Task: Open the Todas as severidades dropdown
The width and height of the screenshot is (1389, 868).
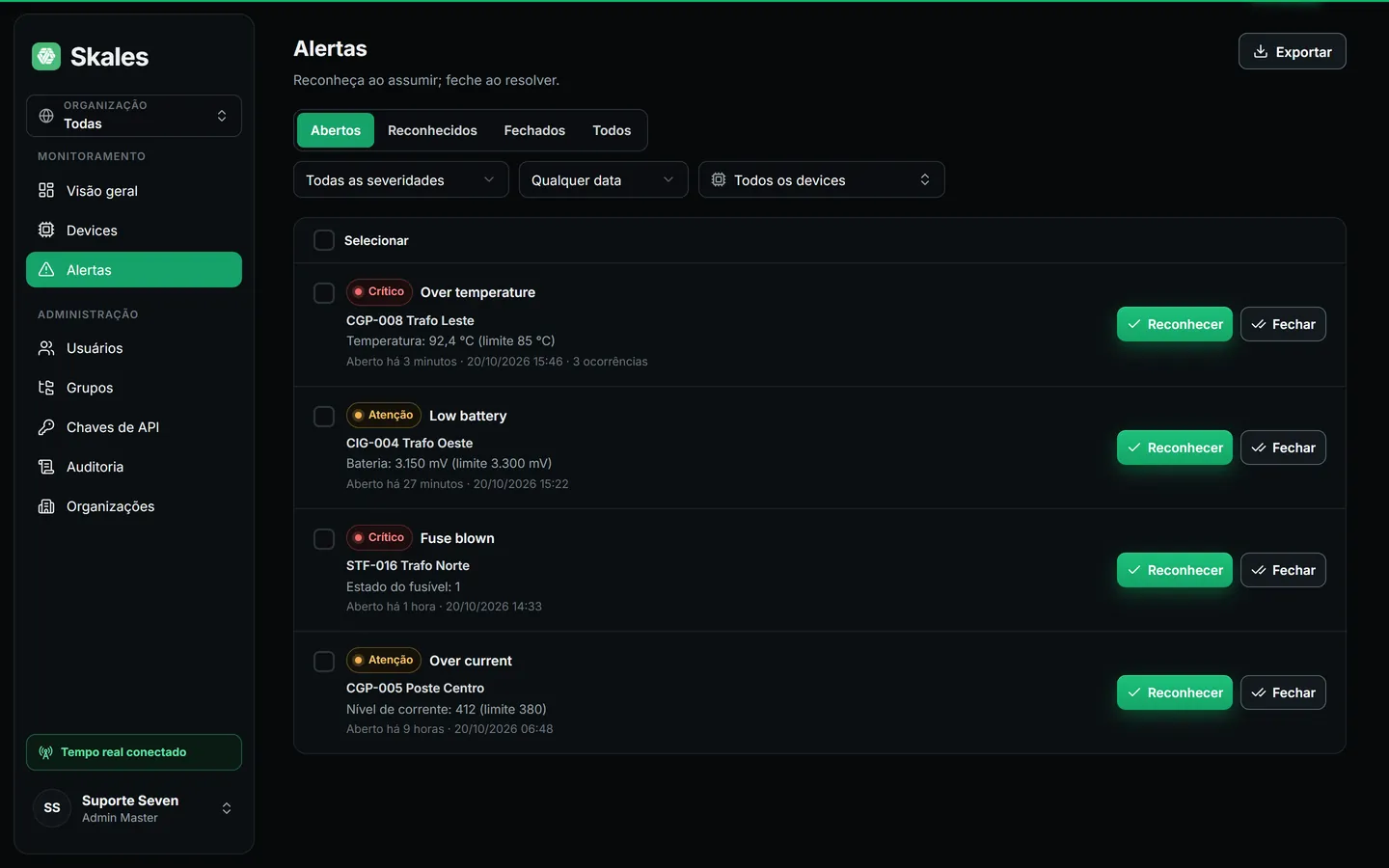Action: (x=401, y=179)
